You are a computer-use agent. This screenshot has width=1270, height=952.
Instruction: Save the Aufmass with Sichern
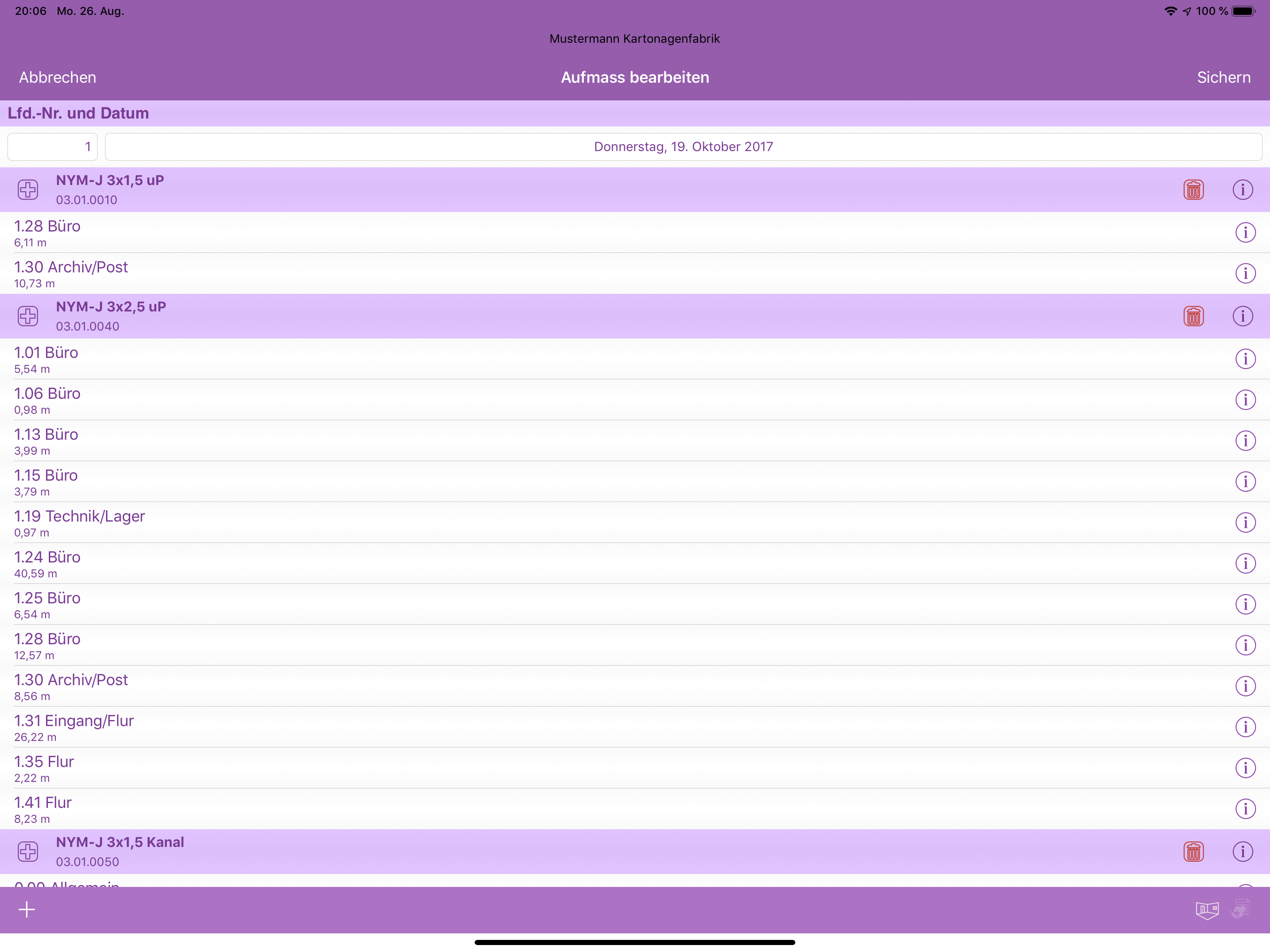click(x=1224, y=78)
